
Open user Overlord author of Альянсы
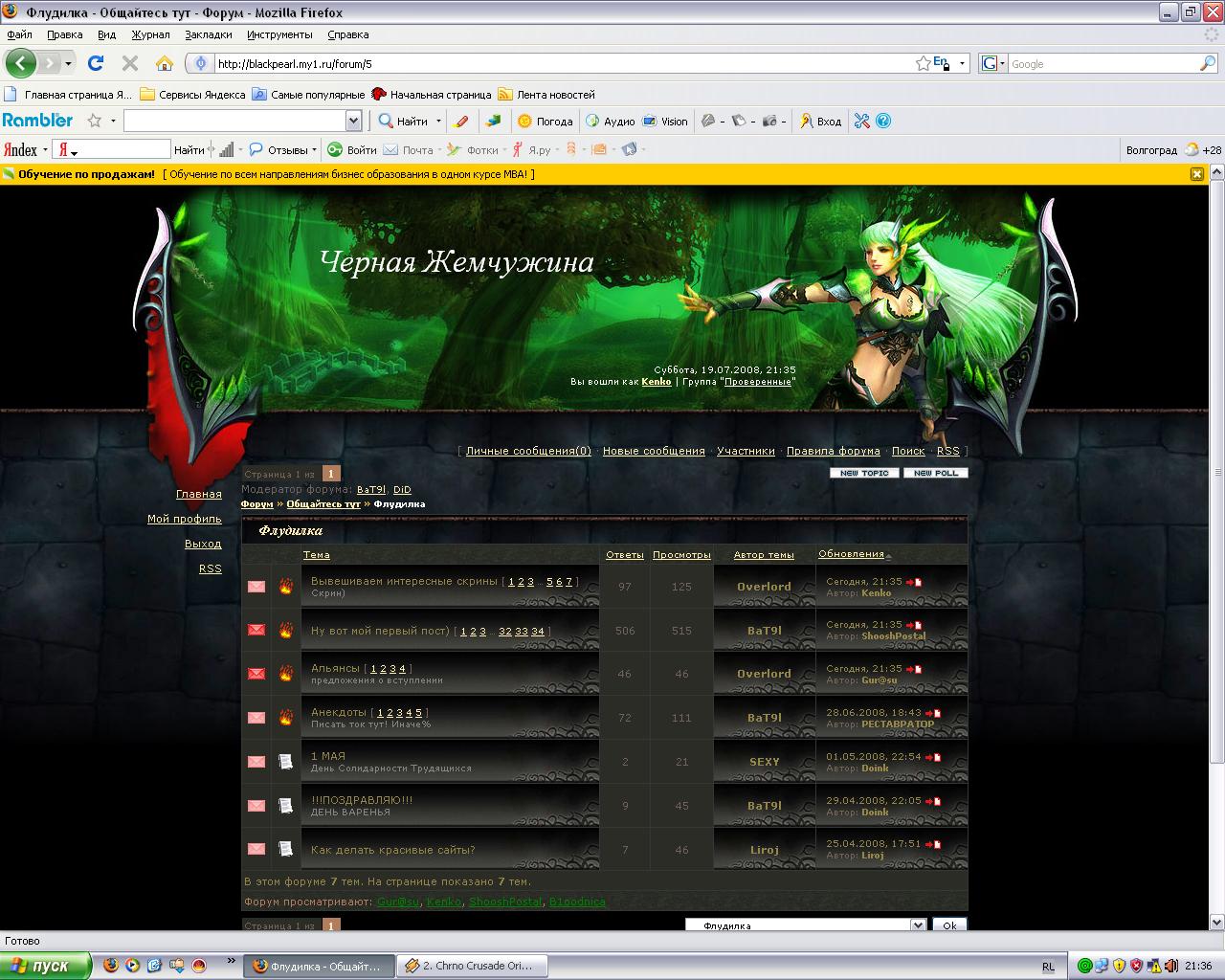pyautogui.click(x=764, y=674)
